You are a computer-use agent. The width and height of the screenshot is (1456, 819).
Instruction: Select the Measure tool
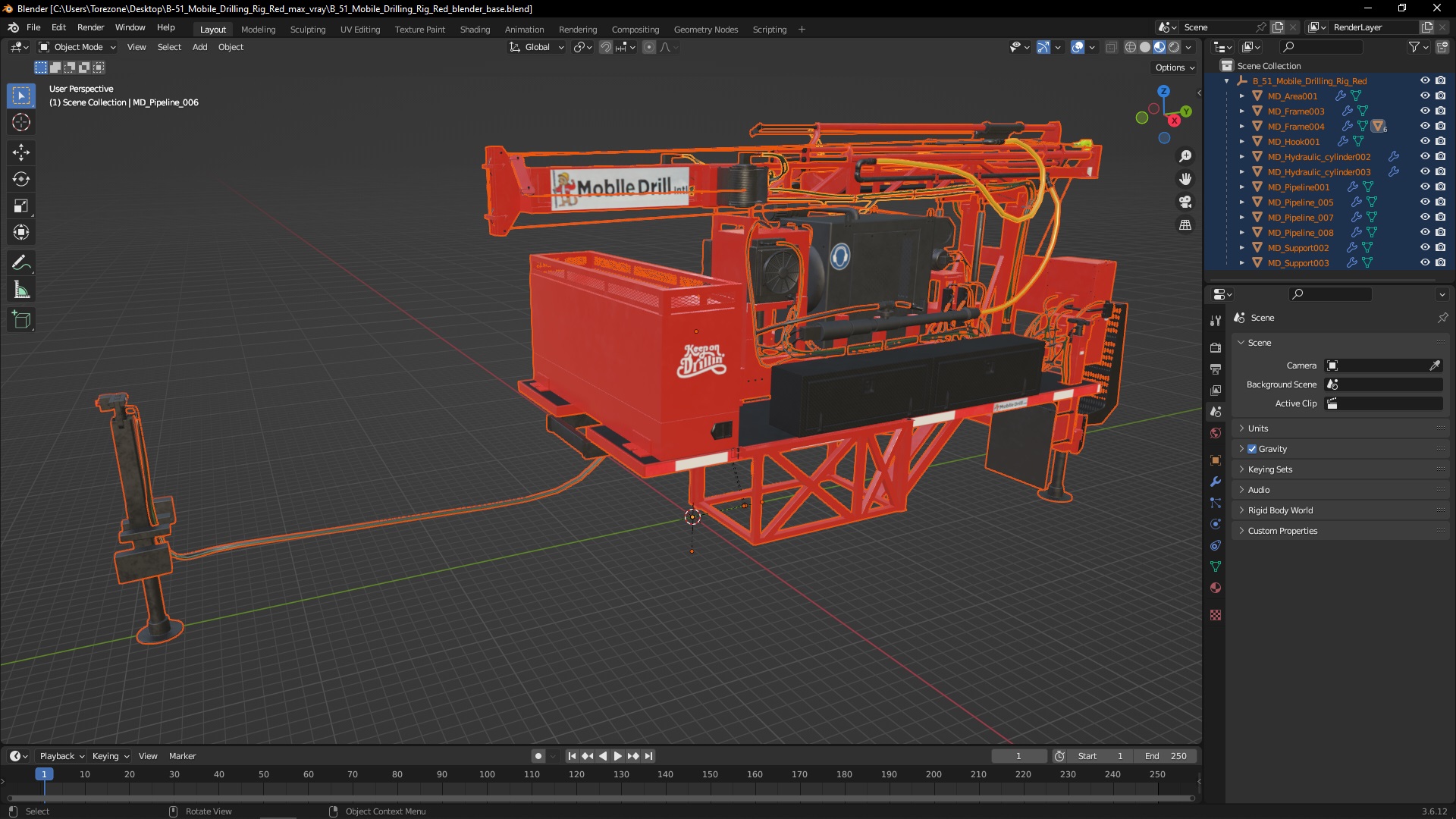click(21, 290)
